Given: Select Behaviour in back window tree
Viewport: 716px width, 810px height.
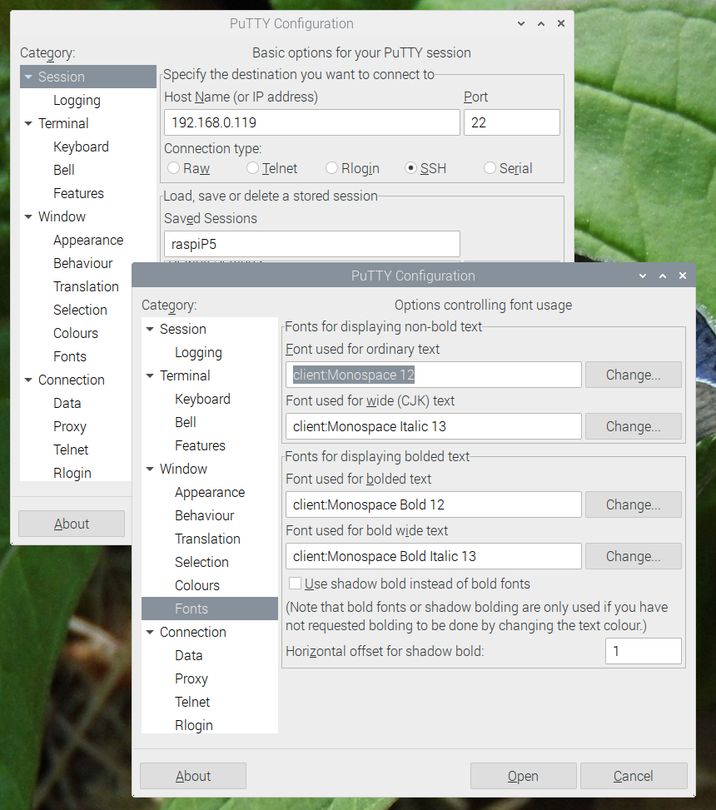Looking at the screenshot, I should (83, 263).
